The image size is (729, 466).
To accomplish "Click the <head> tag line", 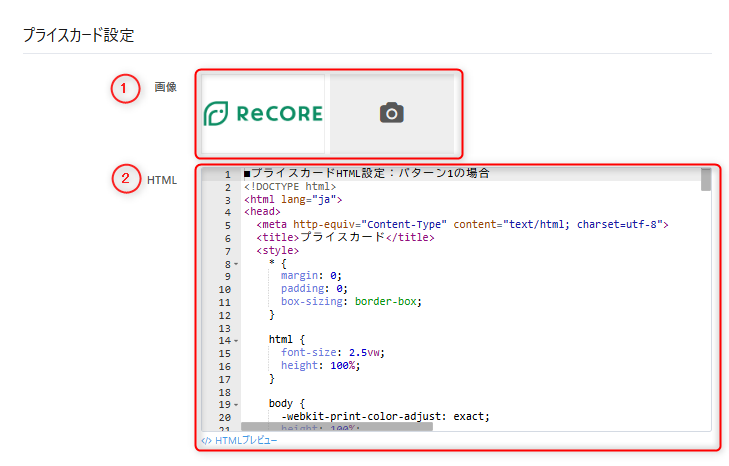I will click(x=262, y=212).
